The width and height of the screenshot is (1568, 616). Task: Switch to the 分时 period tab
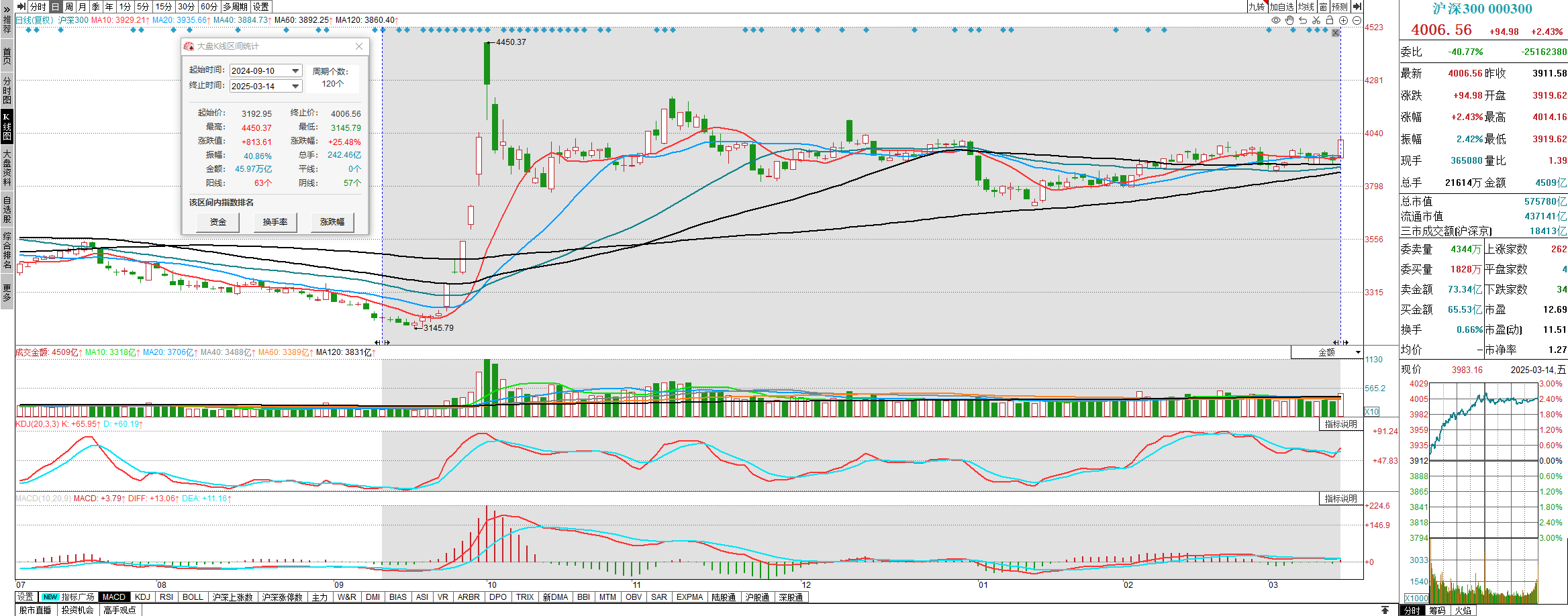[x=38, y=7]
